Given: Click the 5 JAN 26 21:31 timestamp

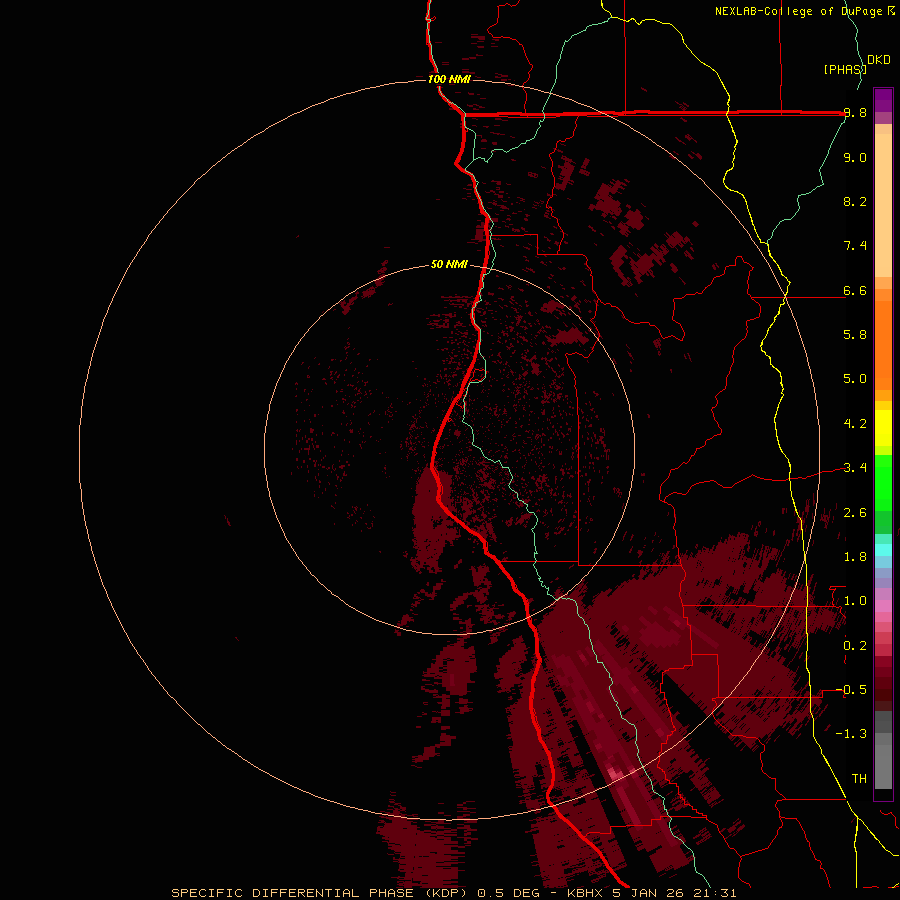Looking at the screenshot, I should [x=675, y=893].
